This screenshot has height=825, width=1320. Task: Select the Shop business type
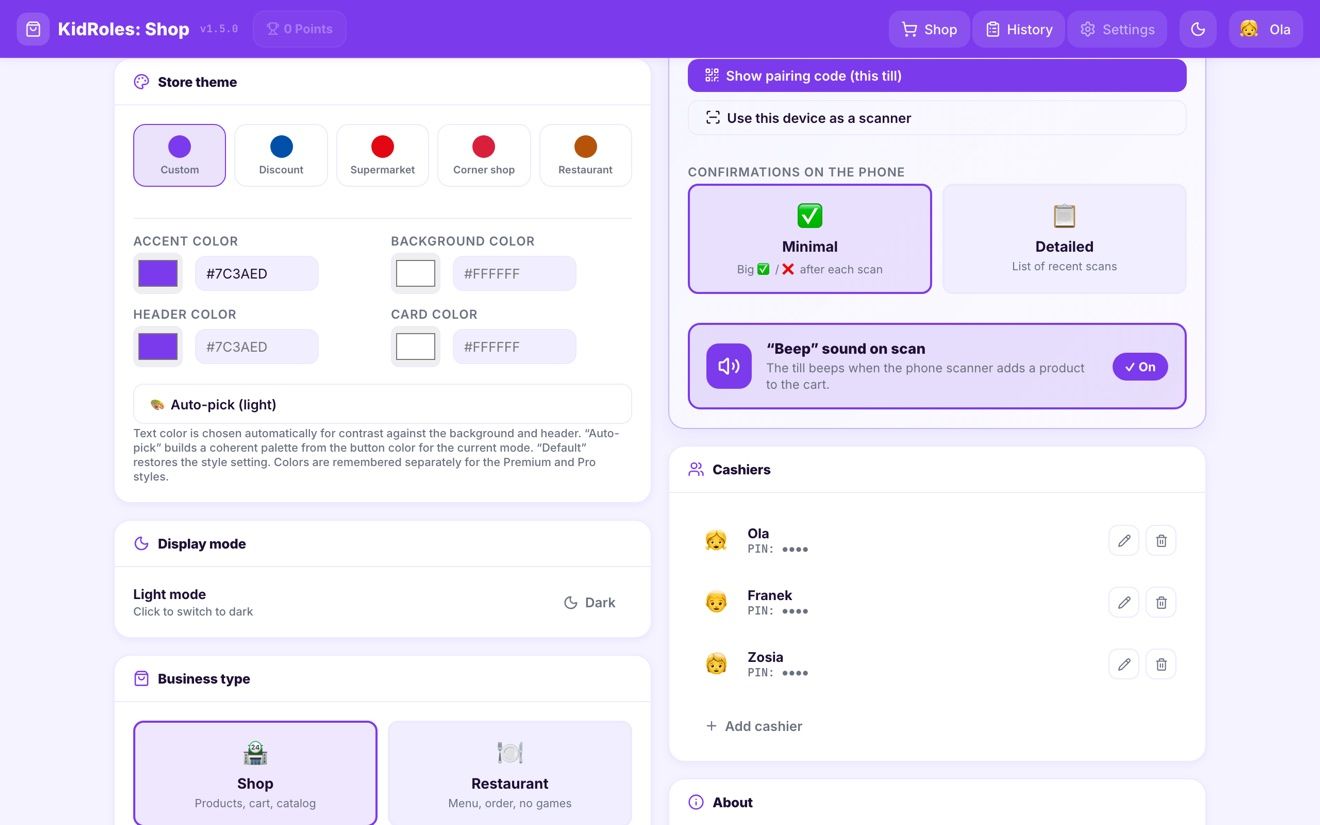(x=255, y=773)
